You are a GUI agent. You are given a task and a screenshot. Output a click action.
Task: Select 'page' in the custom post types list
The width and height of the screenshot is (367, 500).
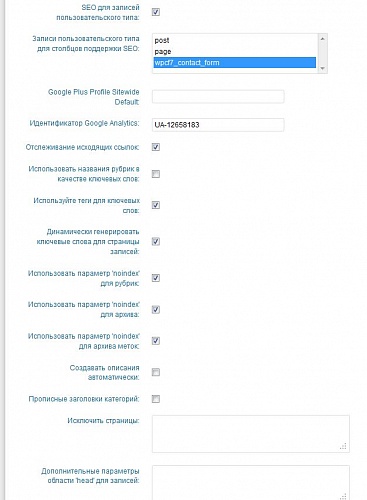(235, 51)
